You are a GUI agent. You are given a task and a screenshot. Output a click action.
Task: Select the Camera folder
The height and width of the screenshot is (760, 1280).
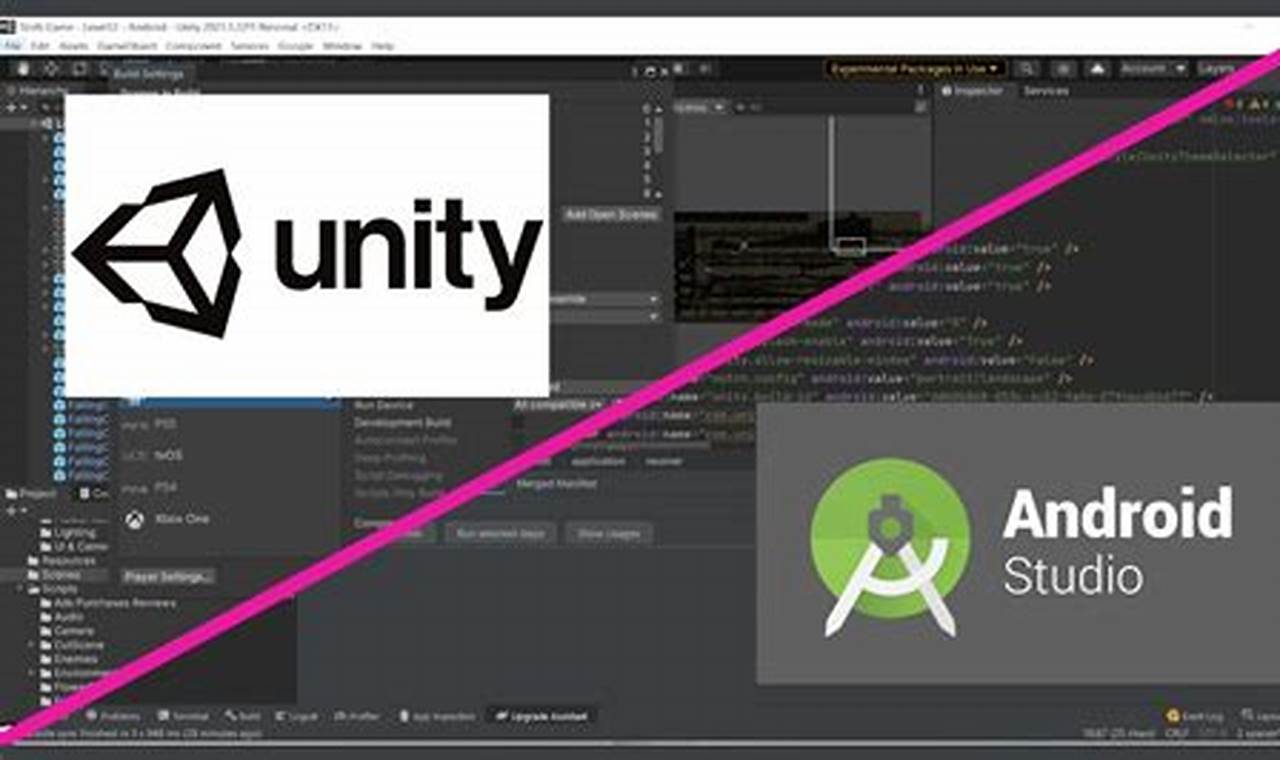[x=66, y=631]
